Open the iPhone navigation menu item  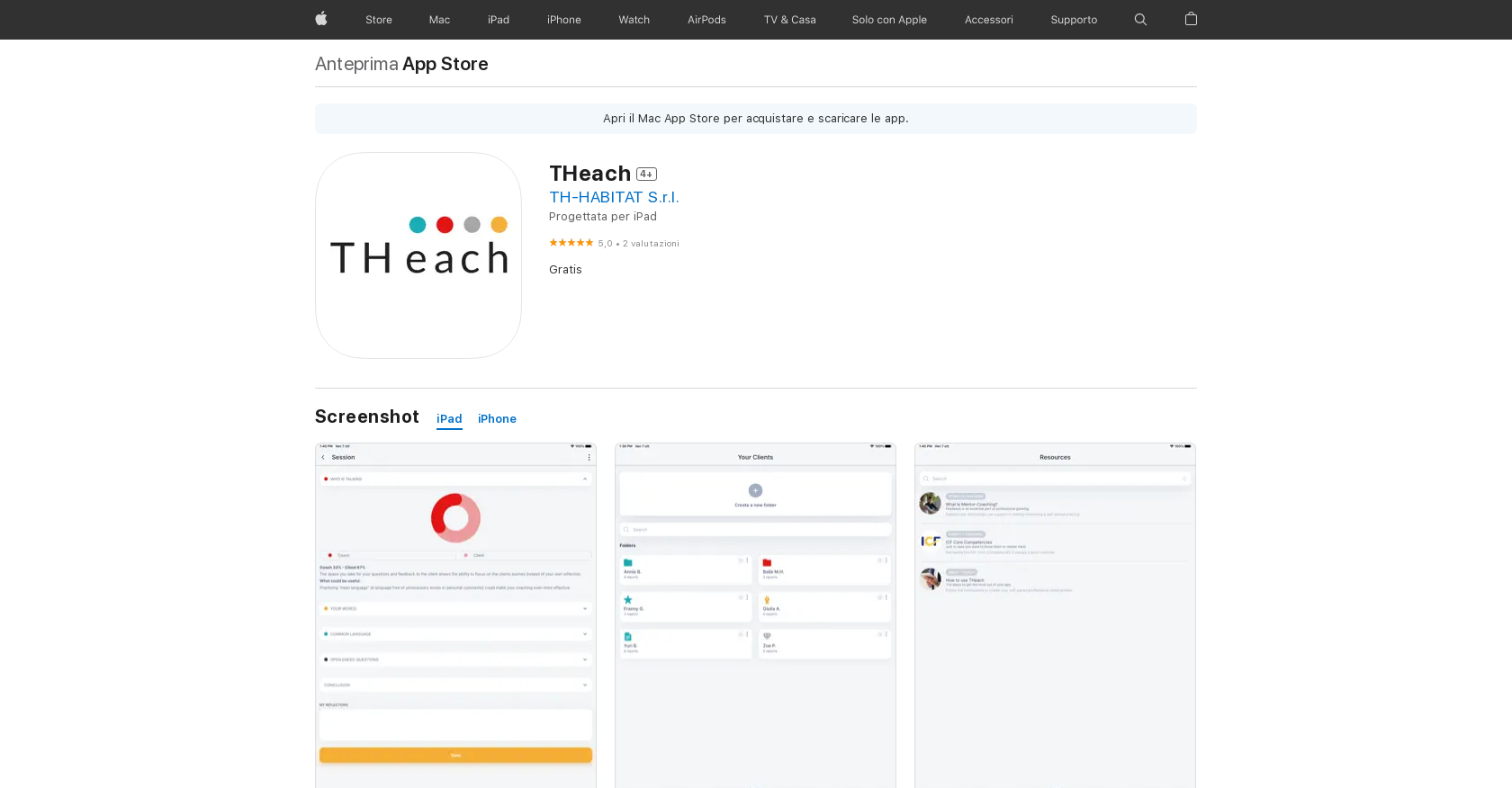[564, 20]
